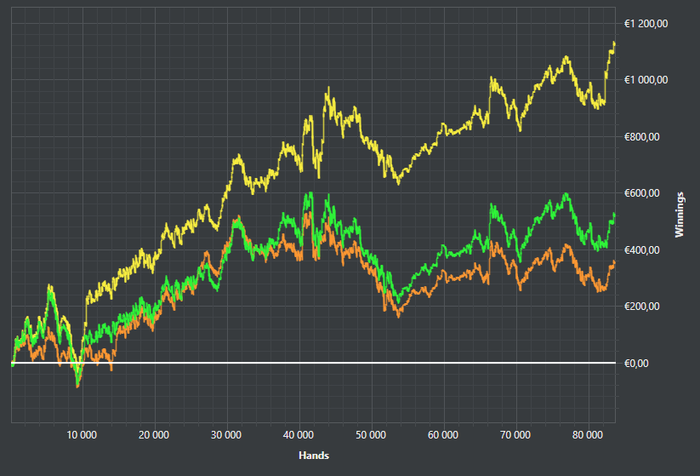This screenshot has width=700, height=476.
Task: Click the "€0,00" winnings label
Action: tap(636, 363)
